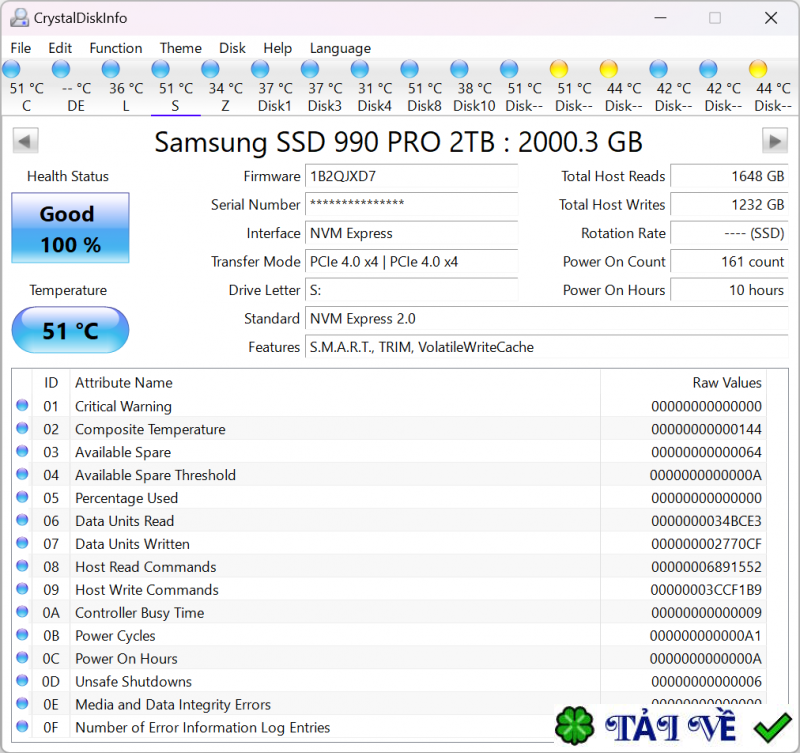The height and width of the screenshot is (753, 800).
Task: Click the green clover icon
Action: click(x=575, y=727)
